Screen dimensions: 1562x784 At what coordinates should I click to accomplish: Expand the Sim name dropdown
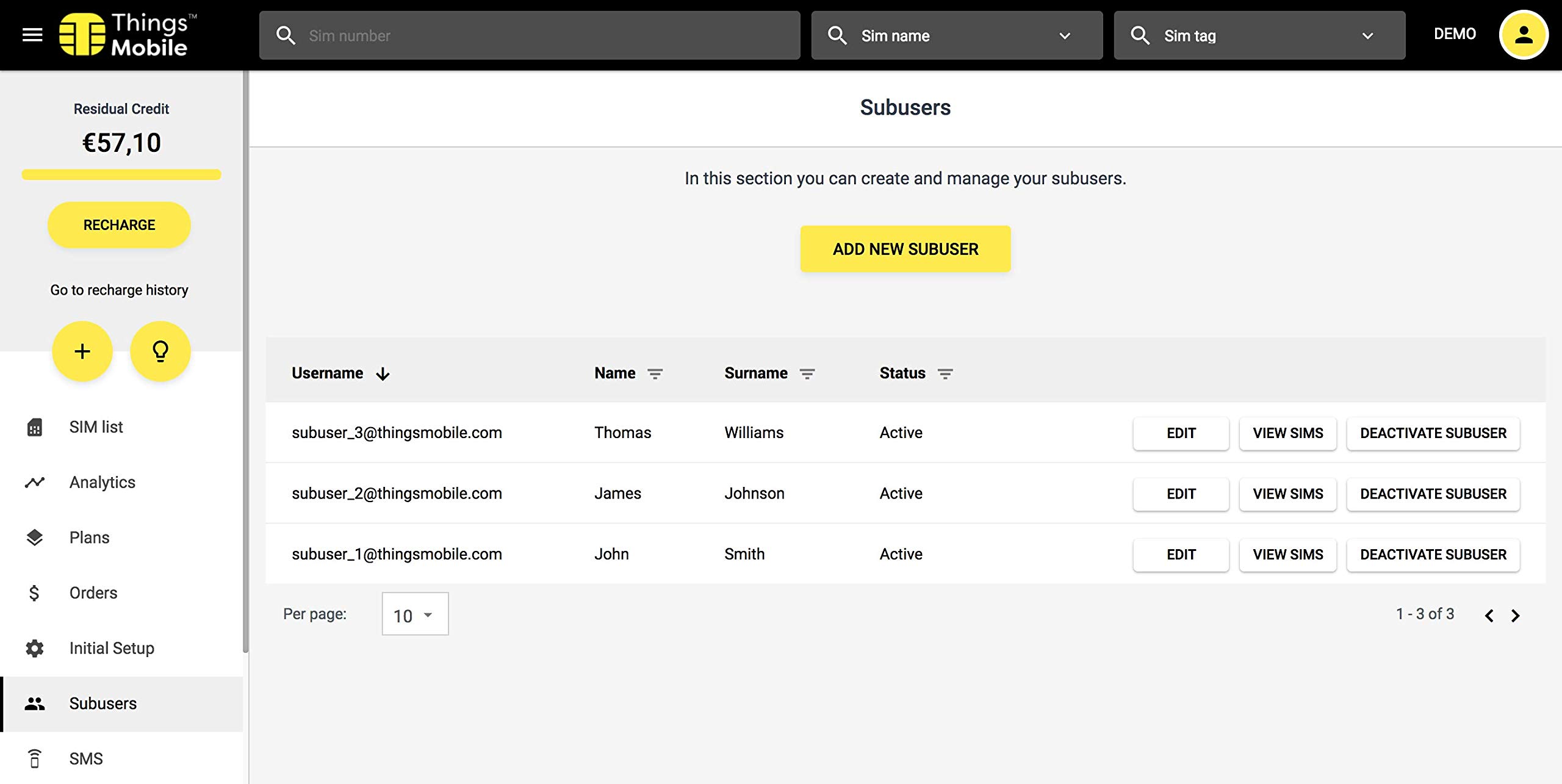click(1064, 36)
